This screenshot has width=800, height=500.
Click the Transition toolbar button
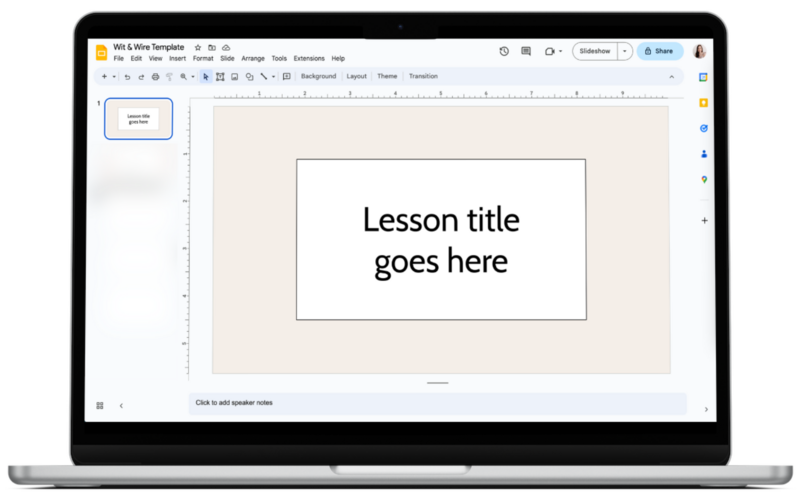point(423,76)
